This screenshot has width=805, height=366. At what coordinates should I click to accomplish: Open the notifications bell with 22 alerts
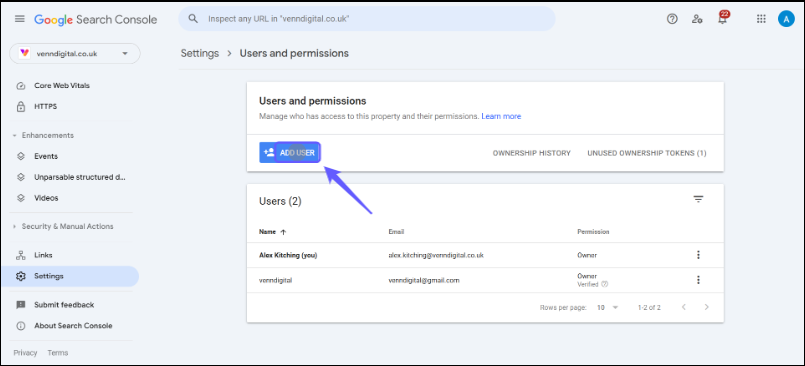[723, 18]
